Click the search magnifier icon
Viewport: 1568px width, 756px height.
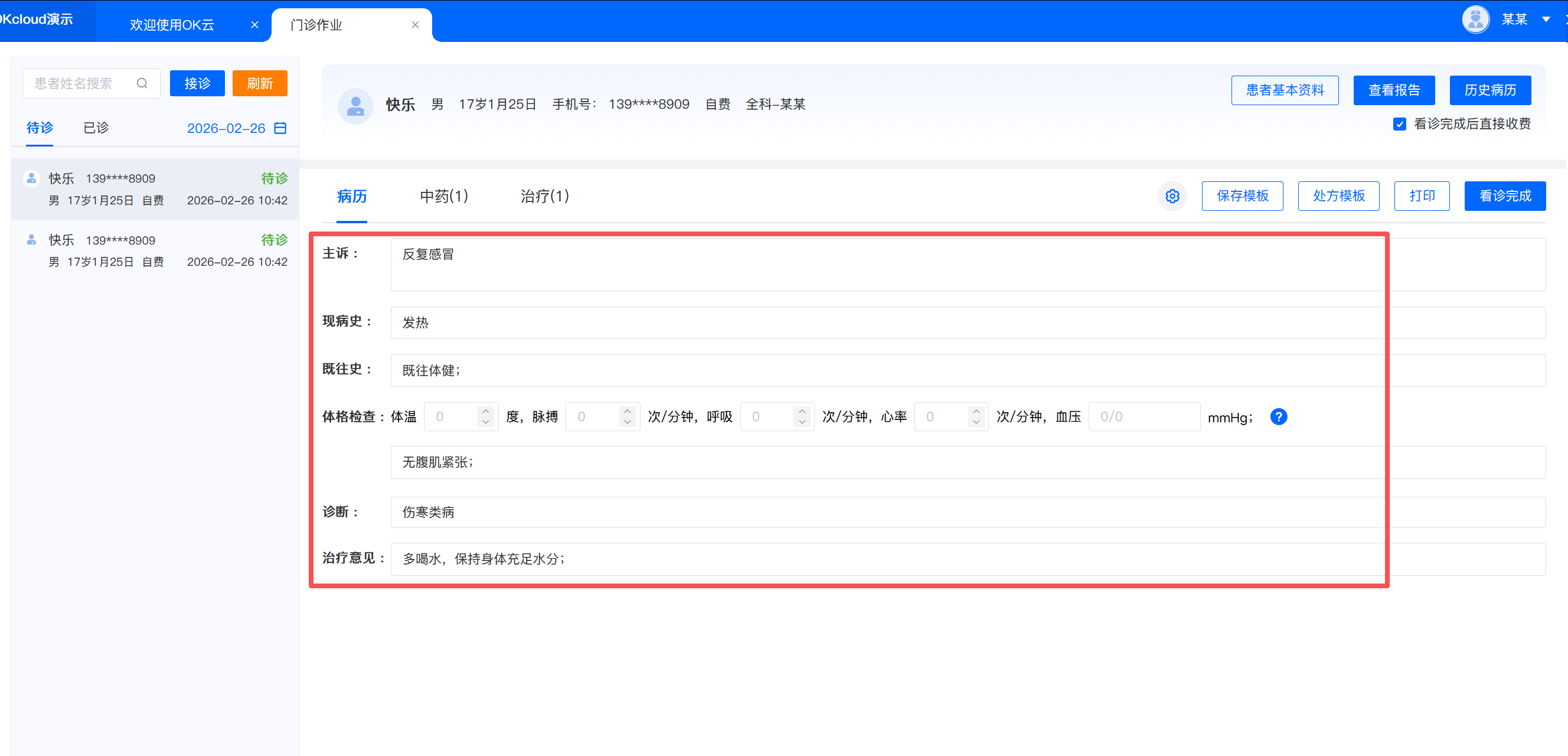142,83
